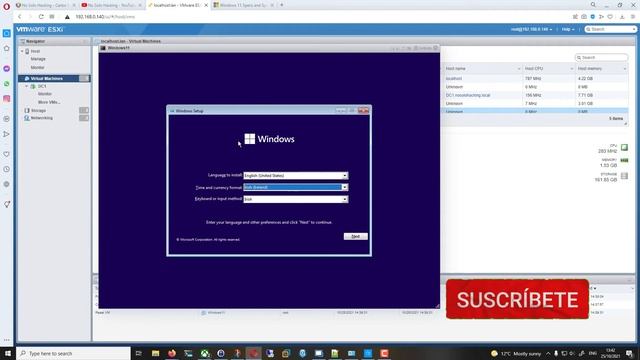Click DC1 domain host name cell
Image resolution: width=640 pixels, height=360 pixels.
point(468,95)
